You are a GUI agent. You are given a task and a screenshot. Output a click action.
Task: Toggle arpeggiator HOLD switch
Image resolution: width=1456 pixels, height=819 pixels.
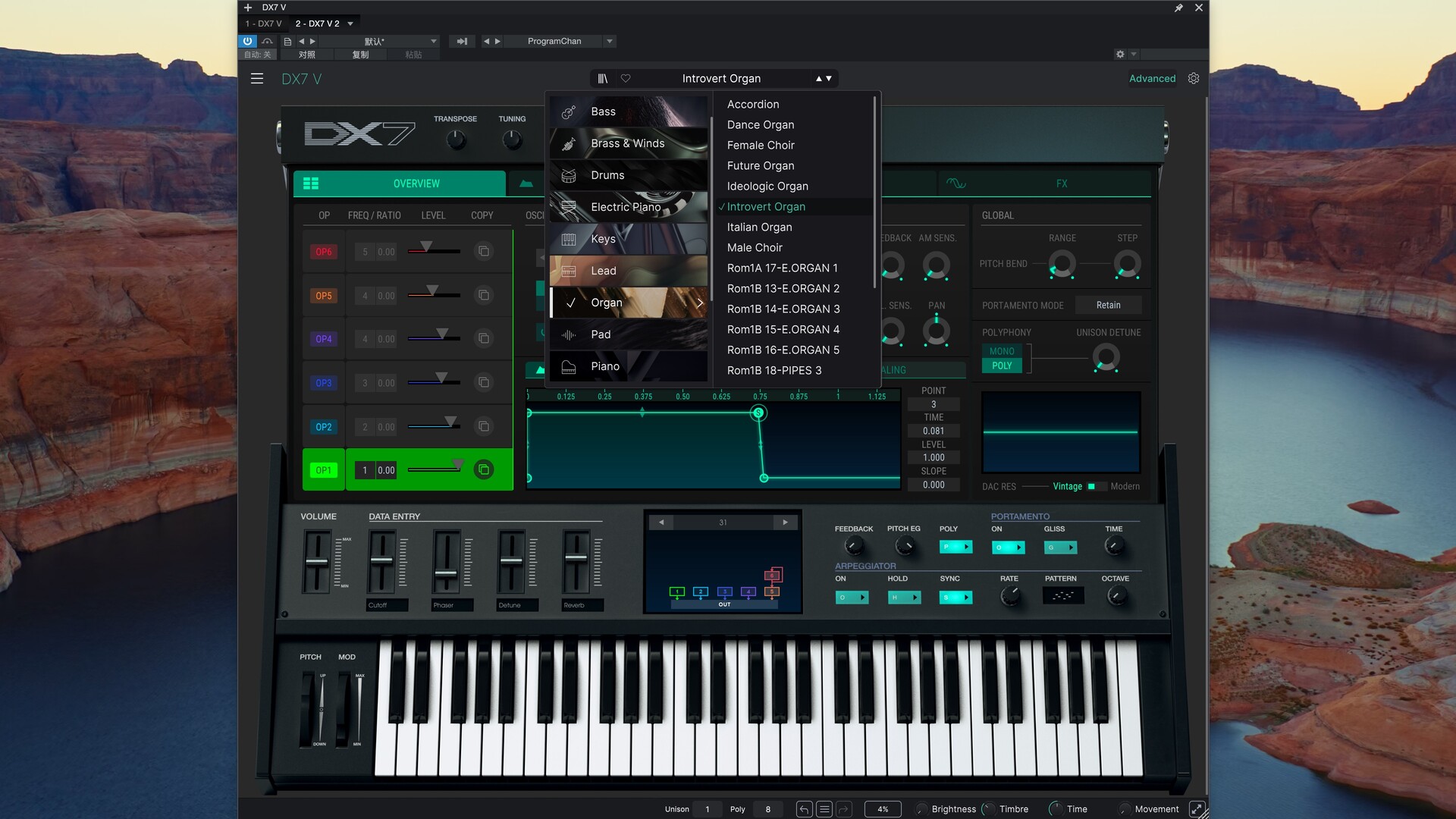[x=904, y=598]
